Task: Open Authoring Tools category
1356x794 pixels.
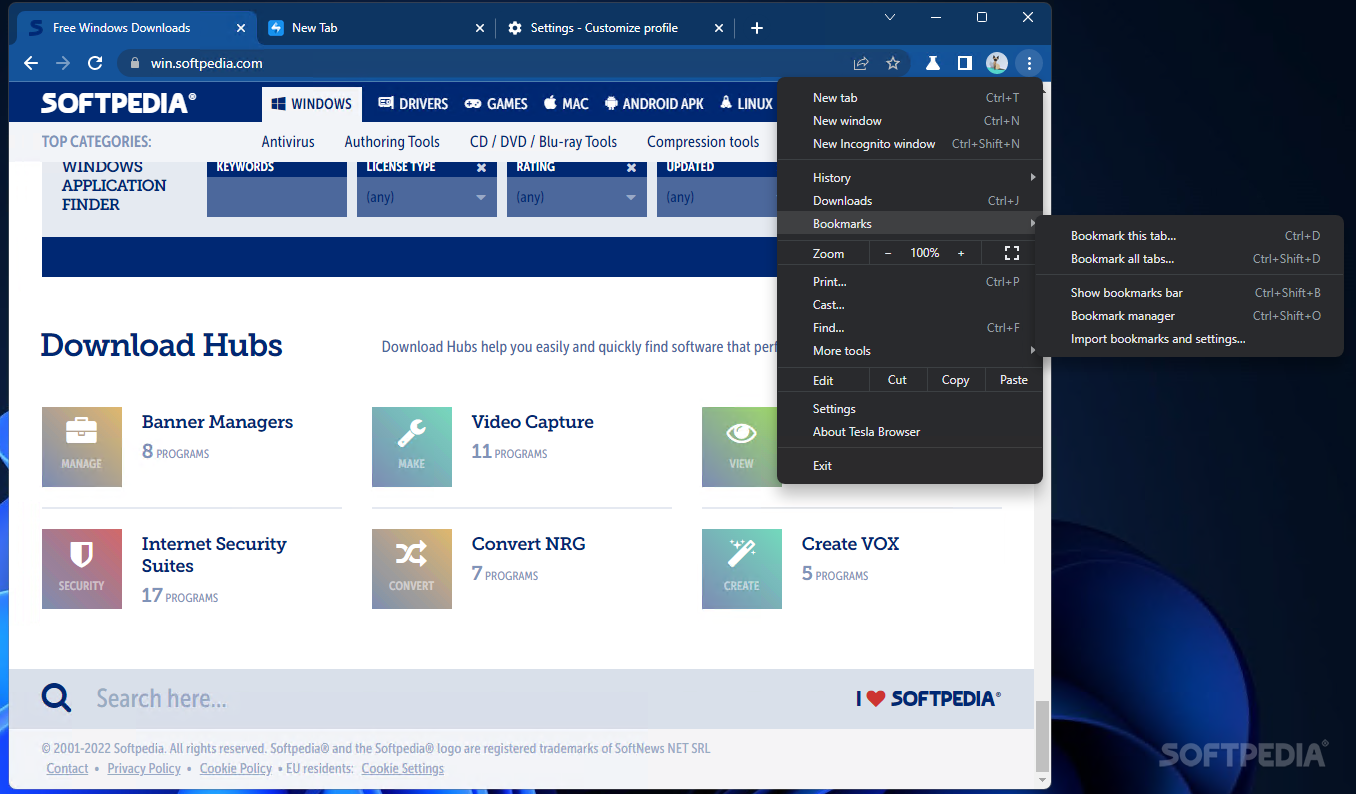Action: 392,142
